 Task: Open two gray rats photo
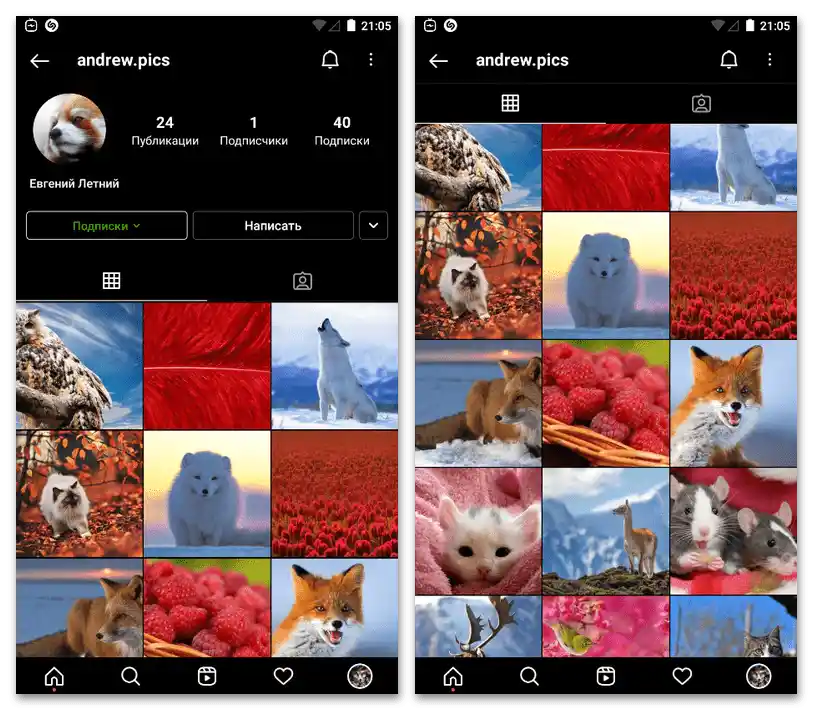pos(734,531)
